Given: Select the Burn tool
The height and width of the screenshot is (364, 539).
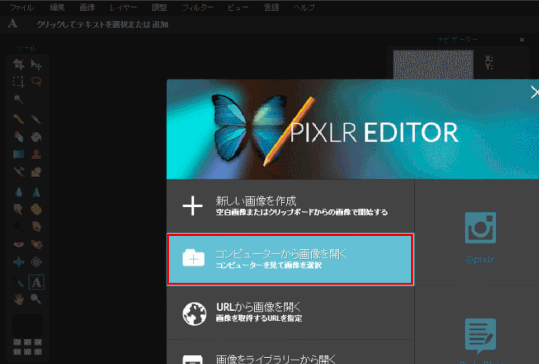Looking at the screenshot, I should (36, 227).
